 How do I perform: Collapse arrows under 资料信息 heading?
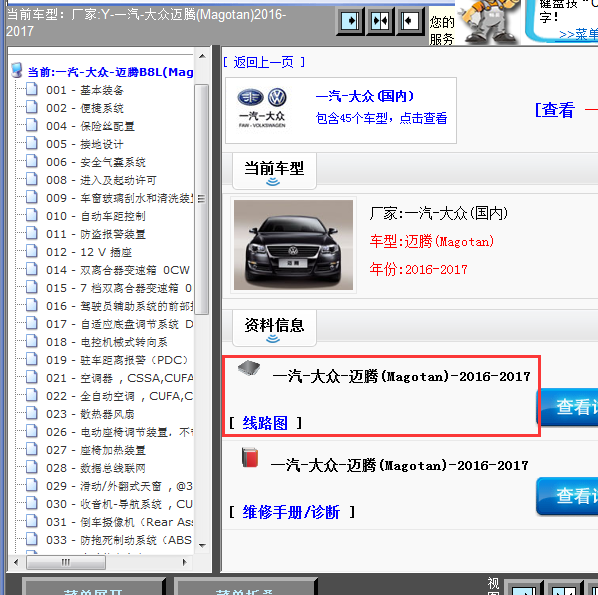(273, 339)
